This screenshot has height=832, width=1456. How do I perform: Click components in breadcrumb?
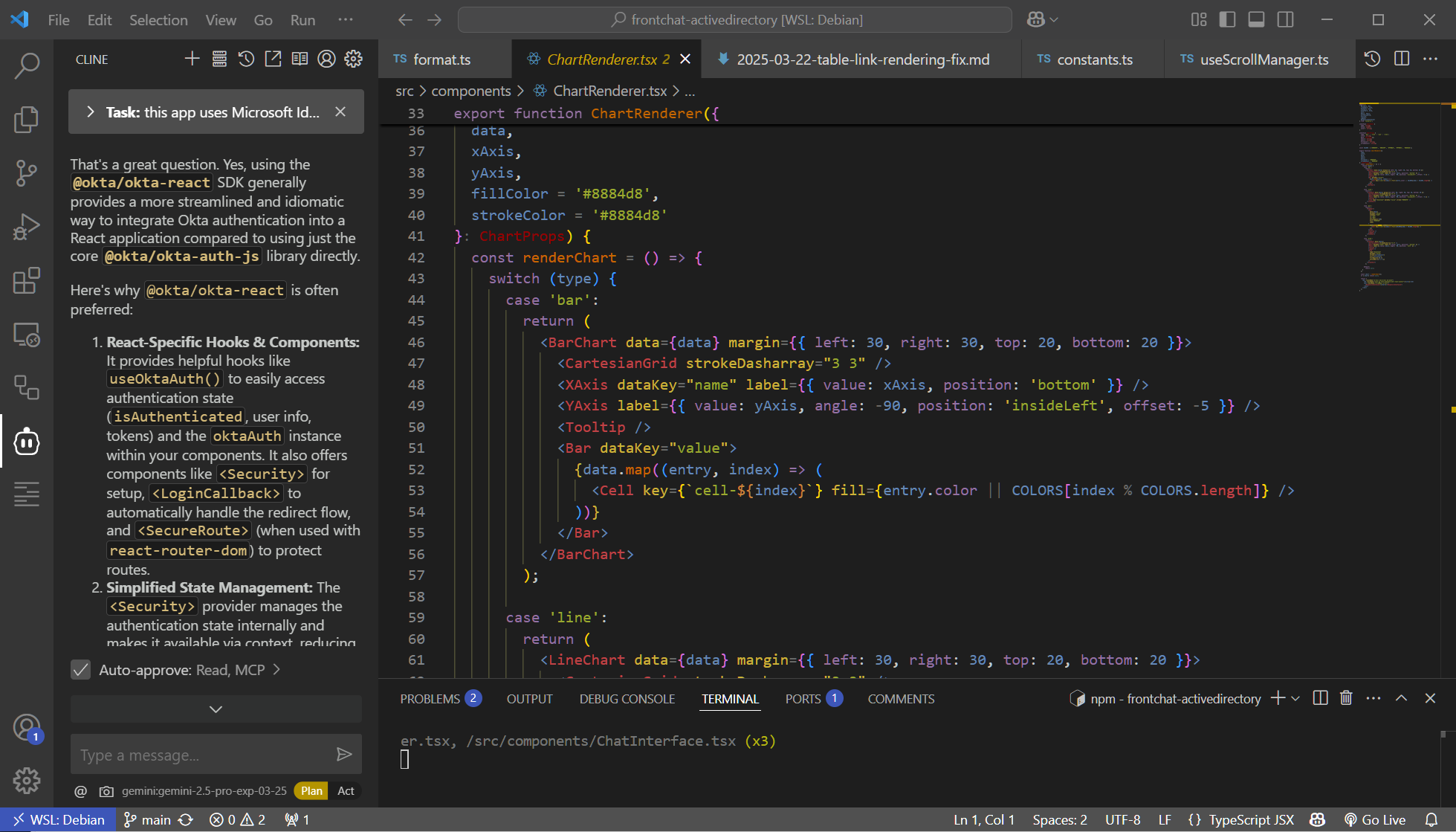pos(471,91)
